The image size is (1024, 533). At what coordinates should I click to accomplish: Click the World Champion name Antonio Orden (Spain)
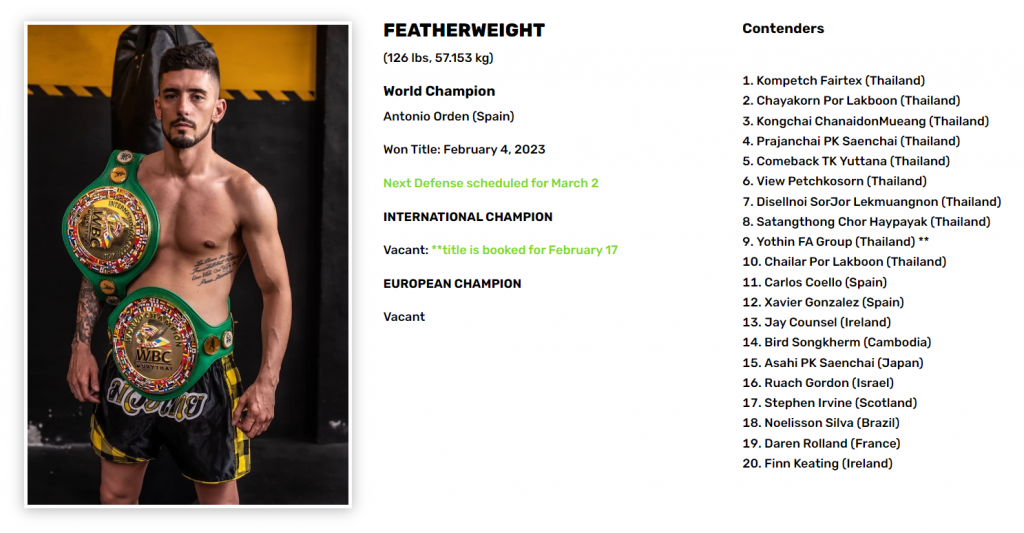tap(449, 117)
